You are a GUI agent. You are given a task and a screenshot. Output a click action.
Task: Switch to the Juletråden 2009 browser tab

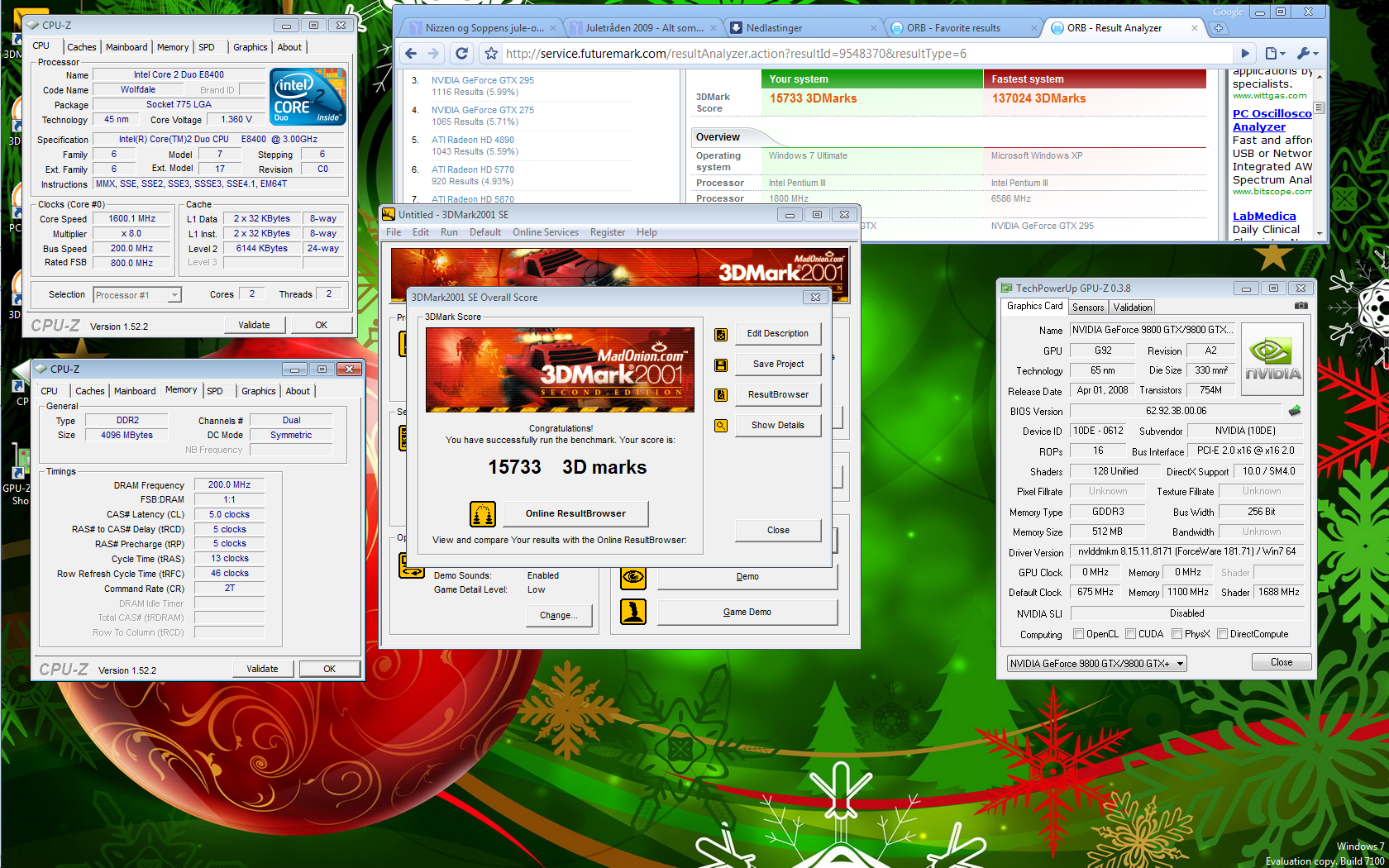(x=645, y=28)
